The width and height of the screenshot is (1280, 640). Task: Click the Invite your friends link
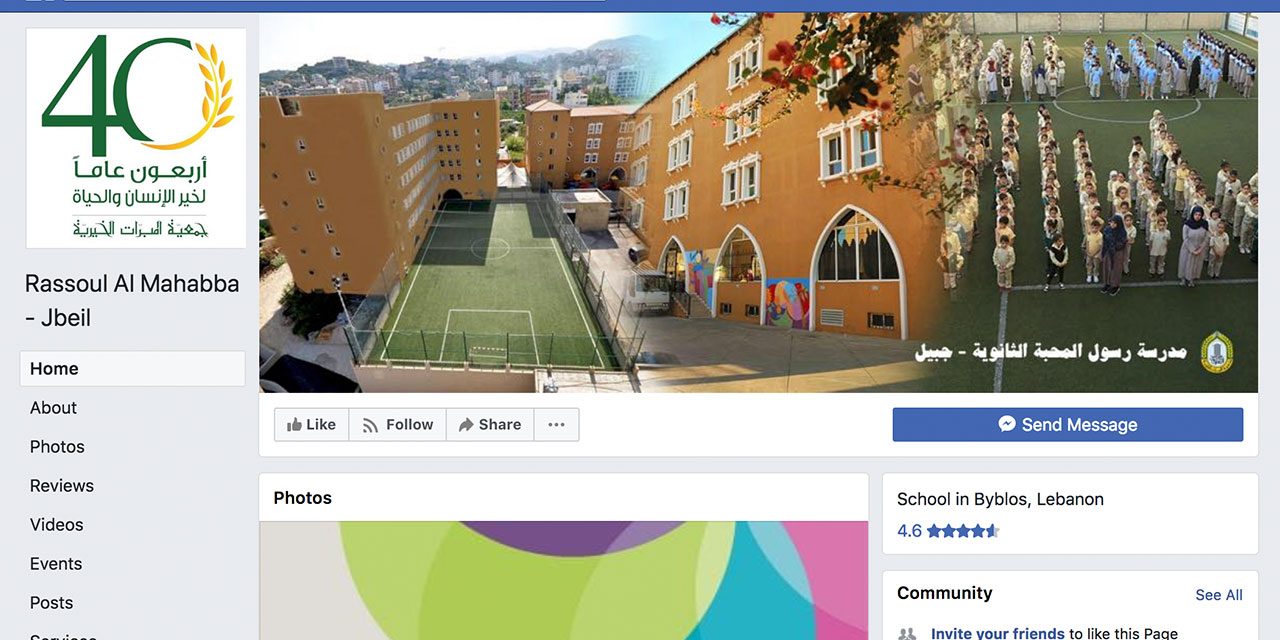[997, 633]
